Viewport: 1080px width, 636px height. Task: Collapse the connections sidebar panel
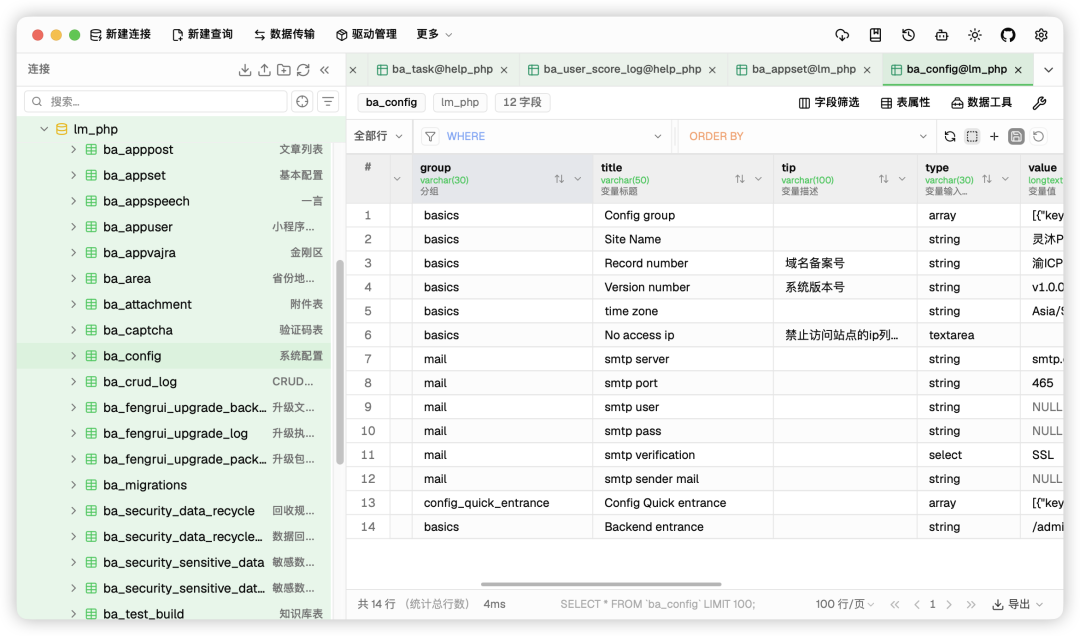(x=324, y=70)
